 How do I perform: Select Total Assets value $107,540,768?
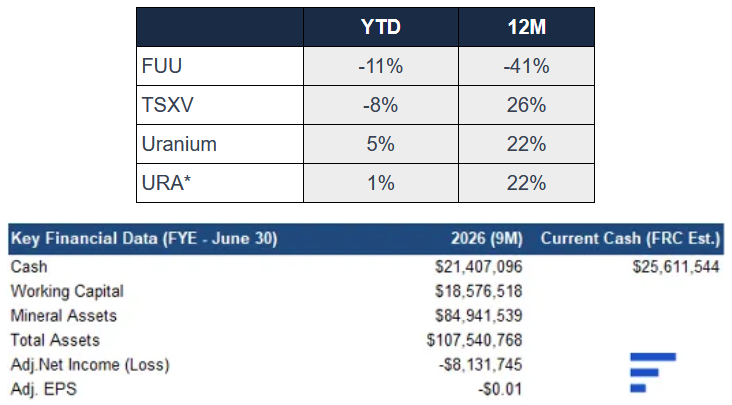click(474, 340)
